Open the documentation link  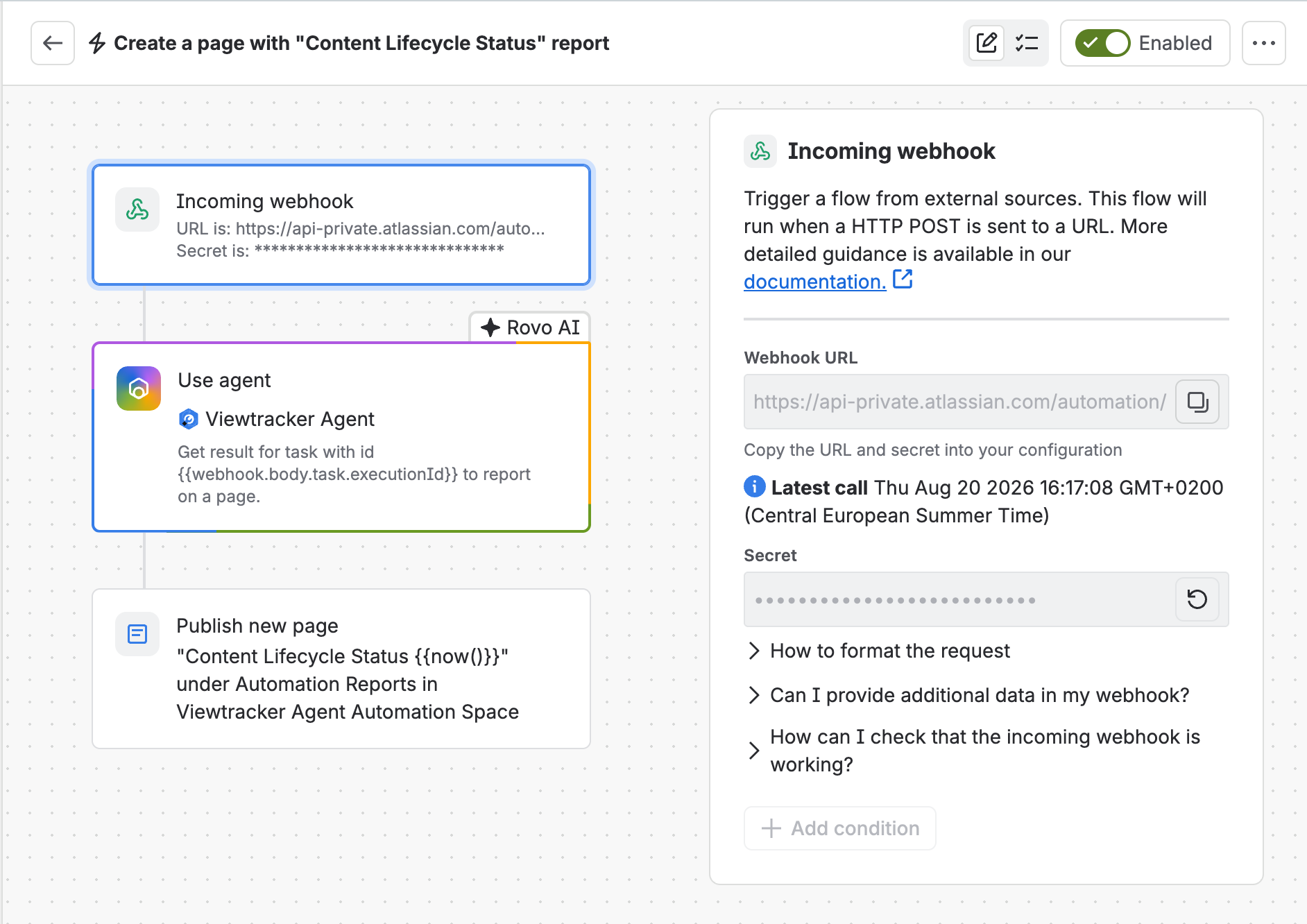[x=815, y=282]
